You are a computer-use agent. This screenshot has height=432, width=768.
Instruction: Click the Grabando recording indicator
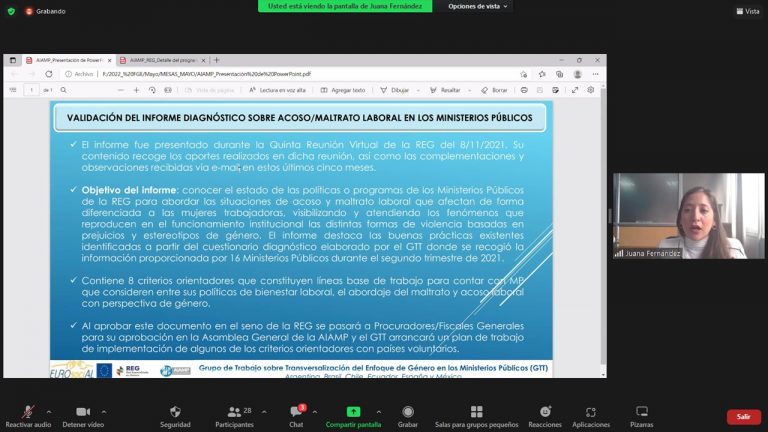point(45,11)
